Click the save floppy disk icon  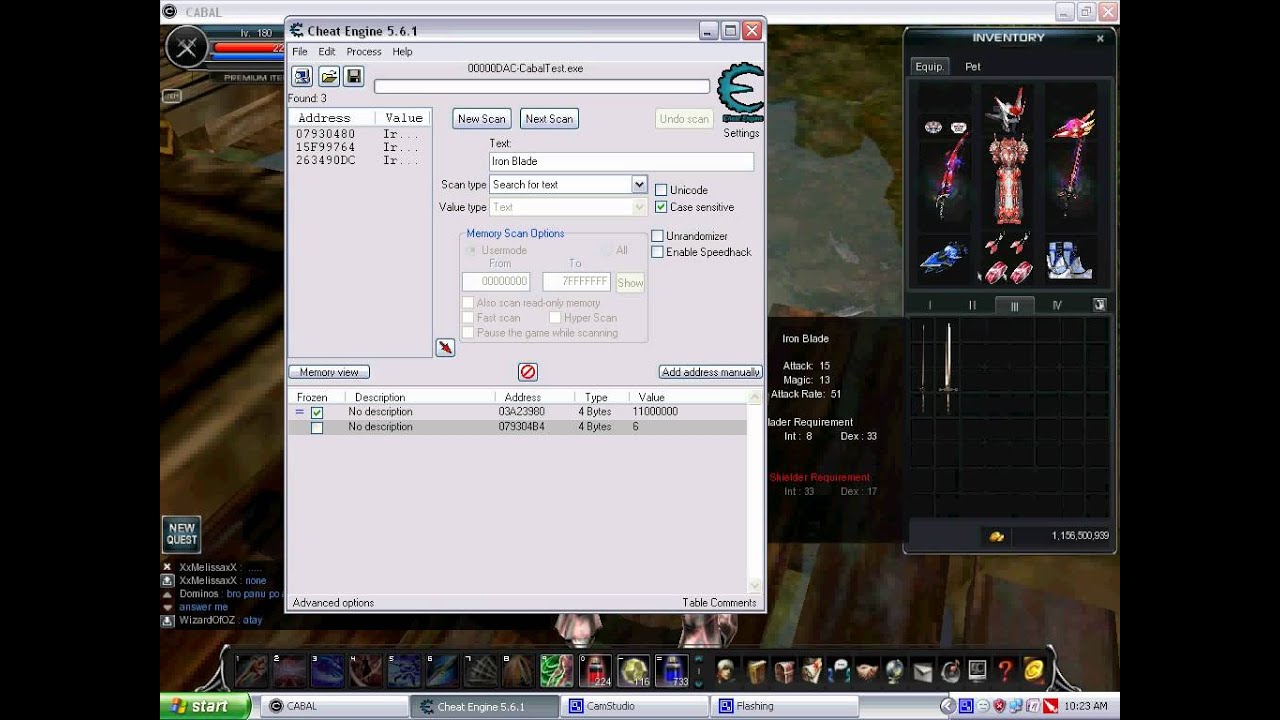pos(353,76)
